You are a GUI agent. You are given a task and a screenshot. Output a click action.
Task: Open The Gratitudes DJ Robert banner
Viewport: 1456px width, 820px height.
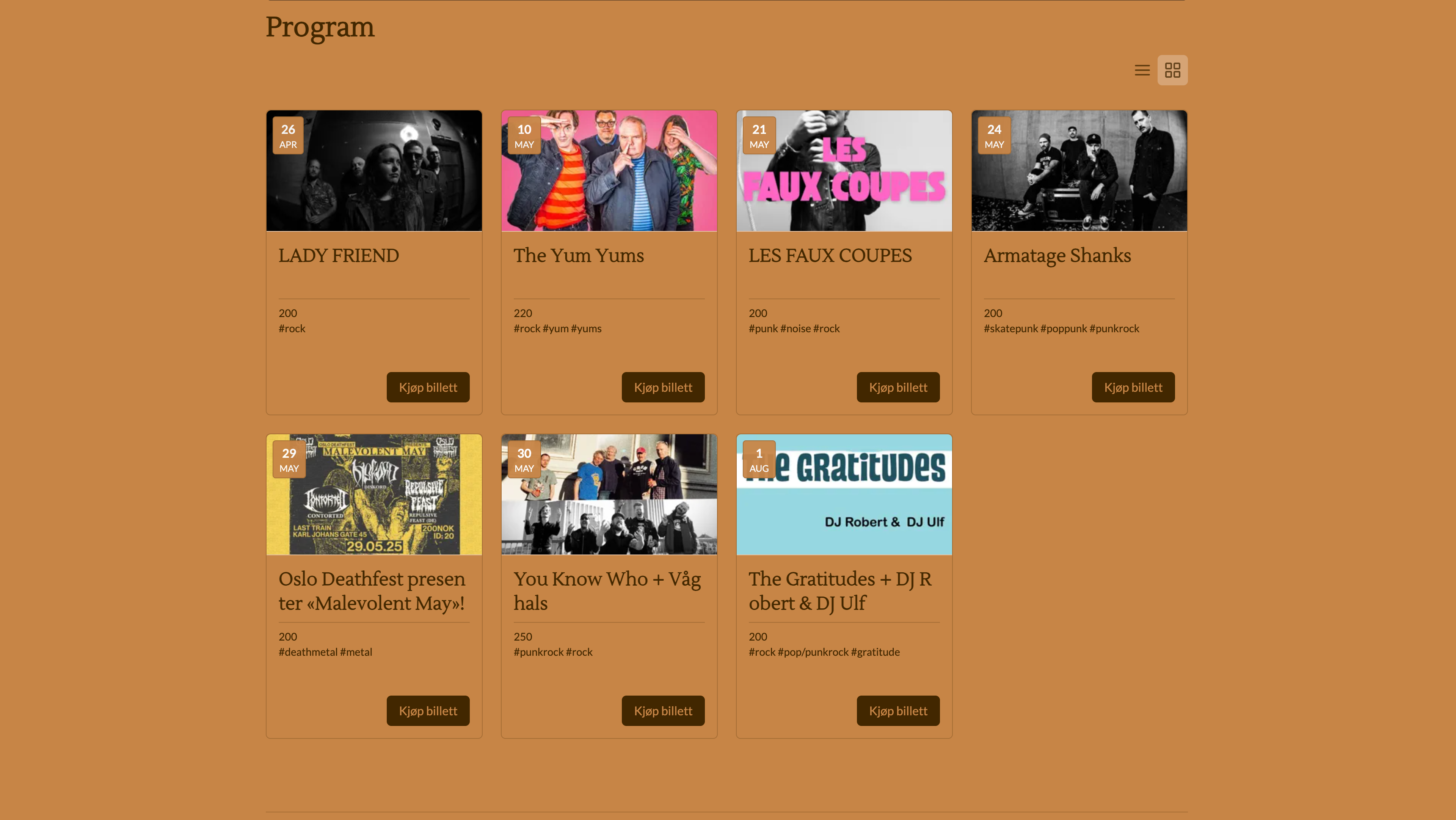[x=844, y=495]
